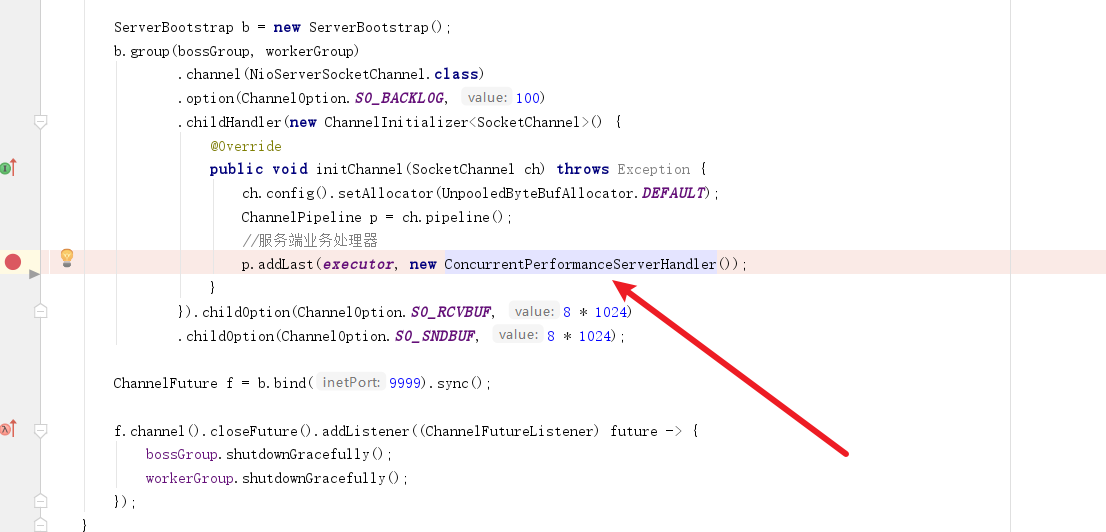Collapse the childHandler code block
The height and width of the screenshot is (532, 1106).
tap(41, 122)
